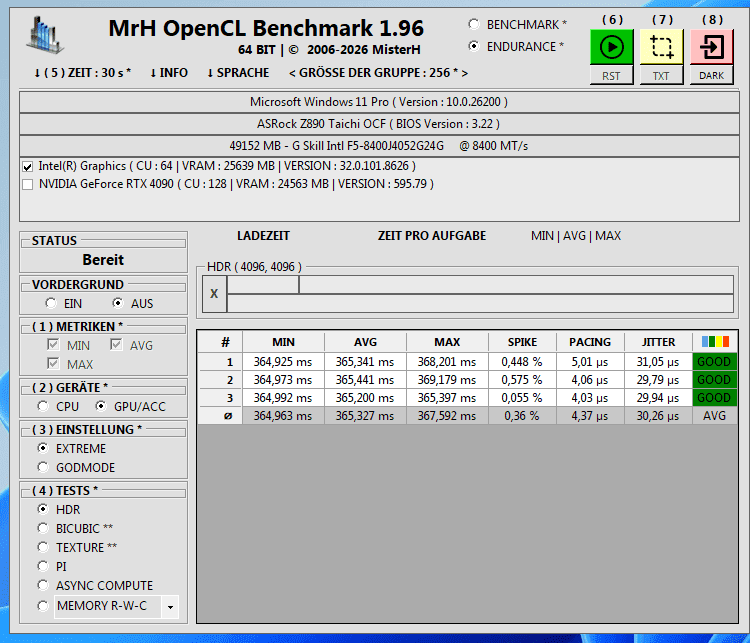The height and width of the screenshot is (643, 750).
Task: Click the X button beside HDR progress bar
Action: (x=214, y=294)
